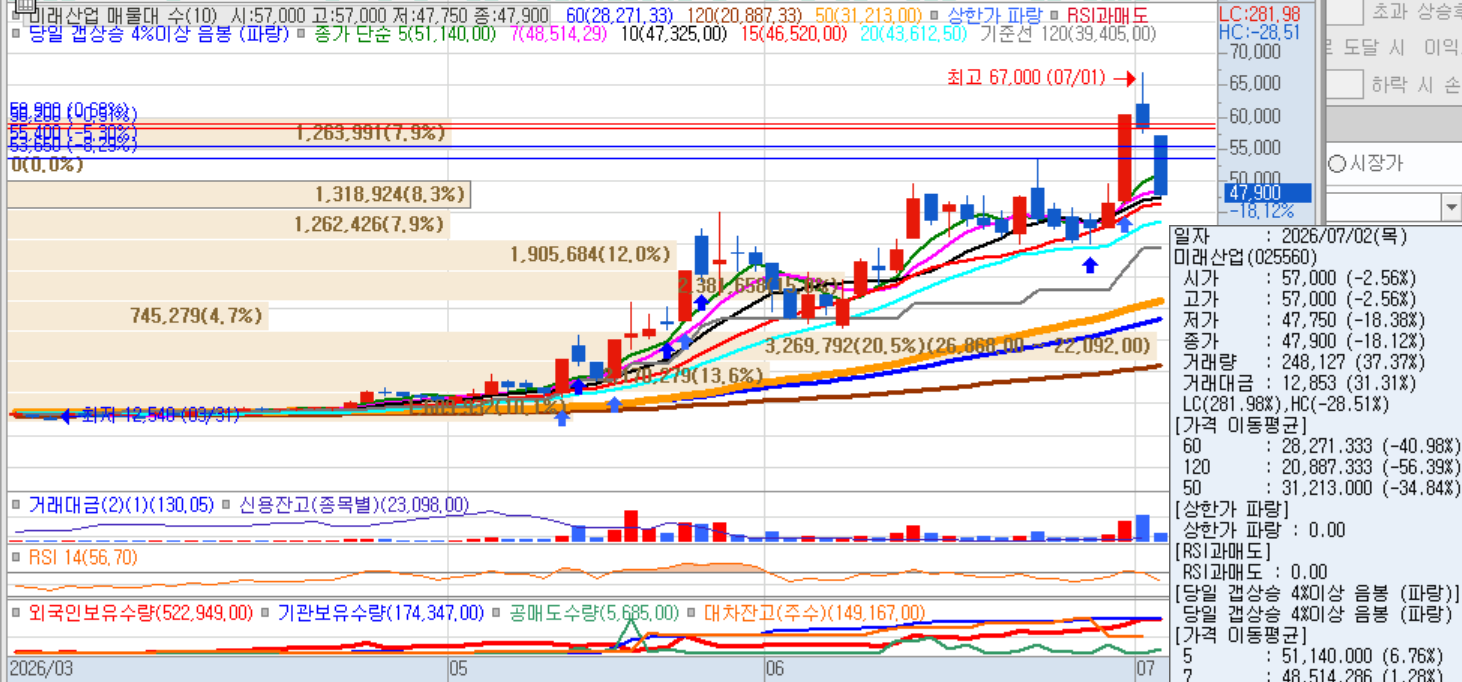The image size is (1462, 682).
Task: Click the 외국인보유수량 legend marker
Action: click(15, 612)
